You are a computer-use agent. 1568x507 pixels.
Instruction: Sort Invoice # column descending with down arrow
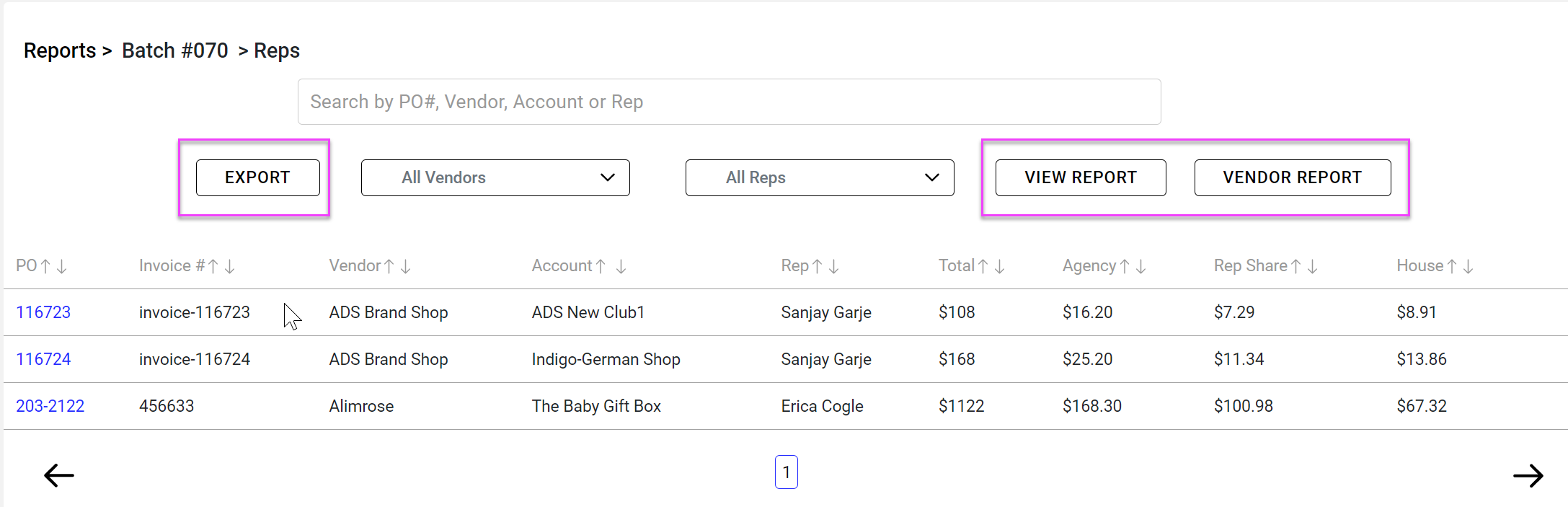tap(230, 267)
